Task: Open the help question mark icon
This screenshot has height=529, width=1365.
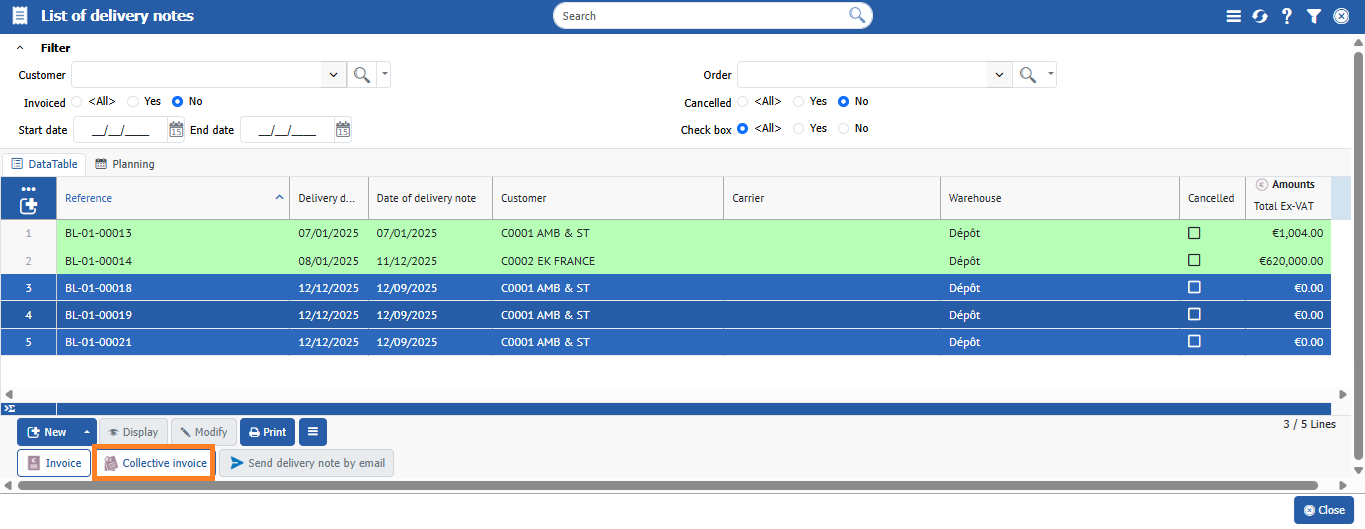Action: coord(1287,16)
